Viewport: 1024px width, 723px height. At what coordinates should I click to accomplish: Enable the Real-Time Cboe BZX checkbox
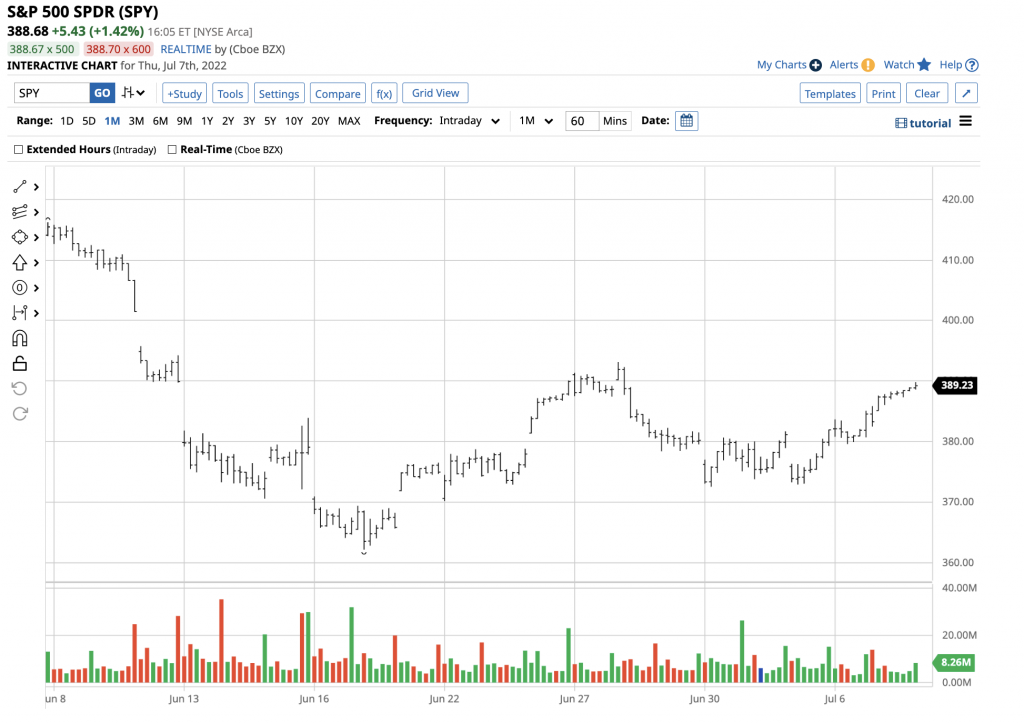(172, 150)
